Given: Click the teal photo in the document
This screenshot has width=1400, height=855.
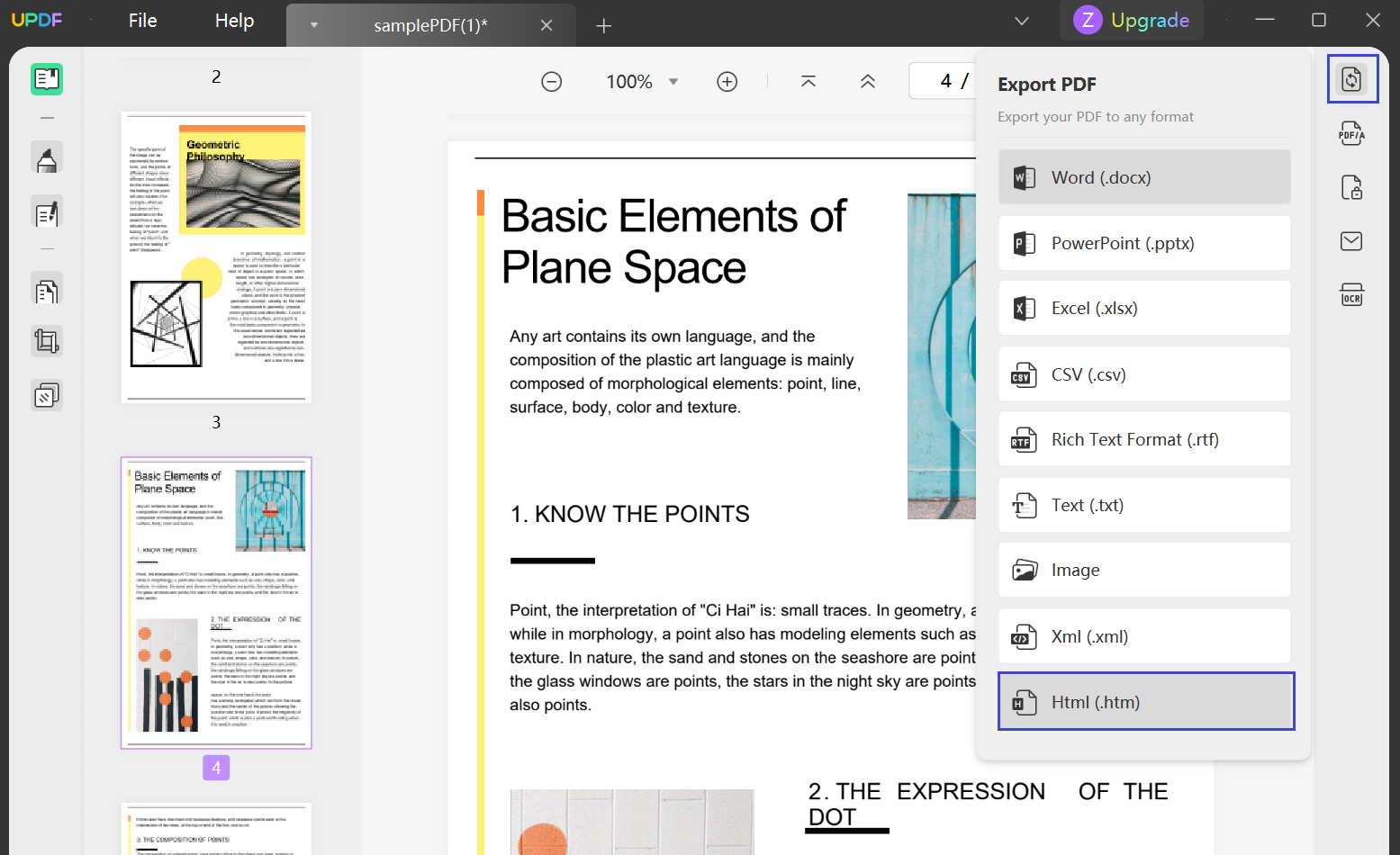Looking at the screenshot, I should tap(942, 355).
